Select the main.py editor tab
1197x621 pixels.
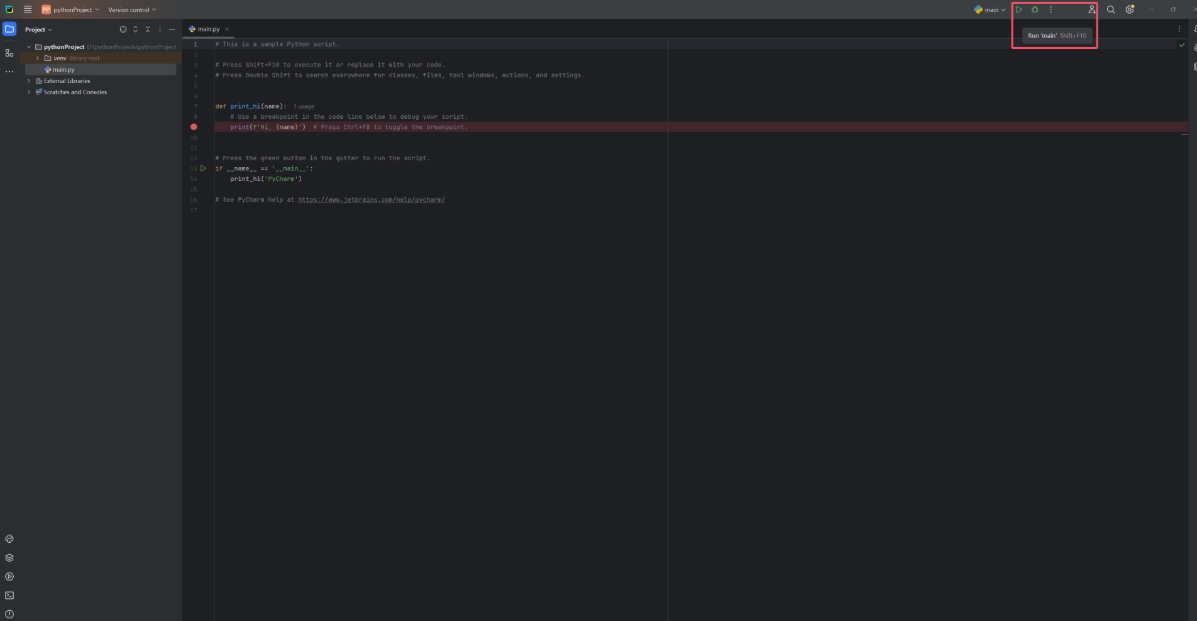[x=207, y=29]
